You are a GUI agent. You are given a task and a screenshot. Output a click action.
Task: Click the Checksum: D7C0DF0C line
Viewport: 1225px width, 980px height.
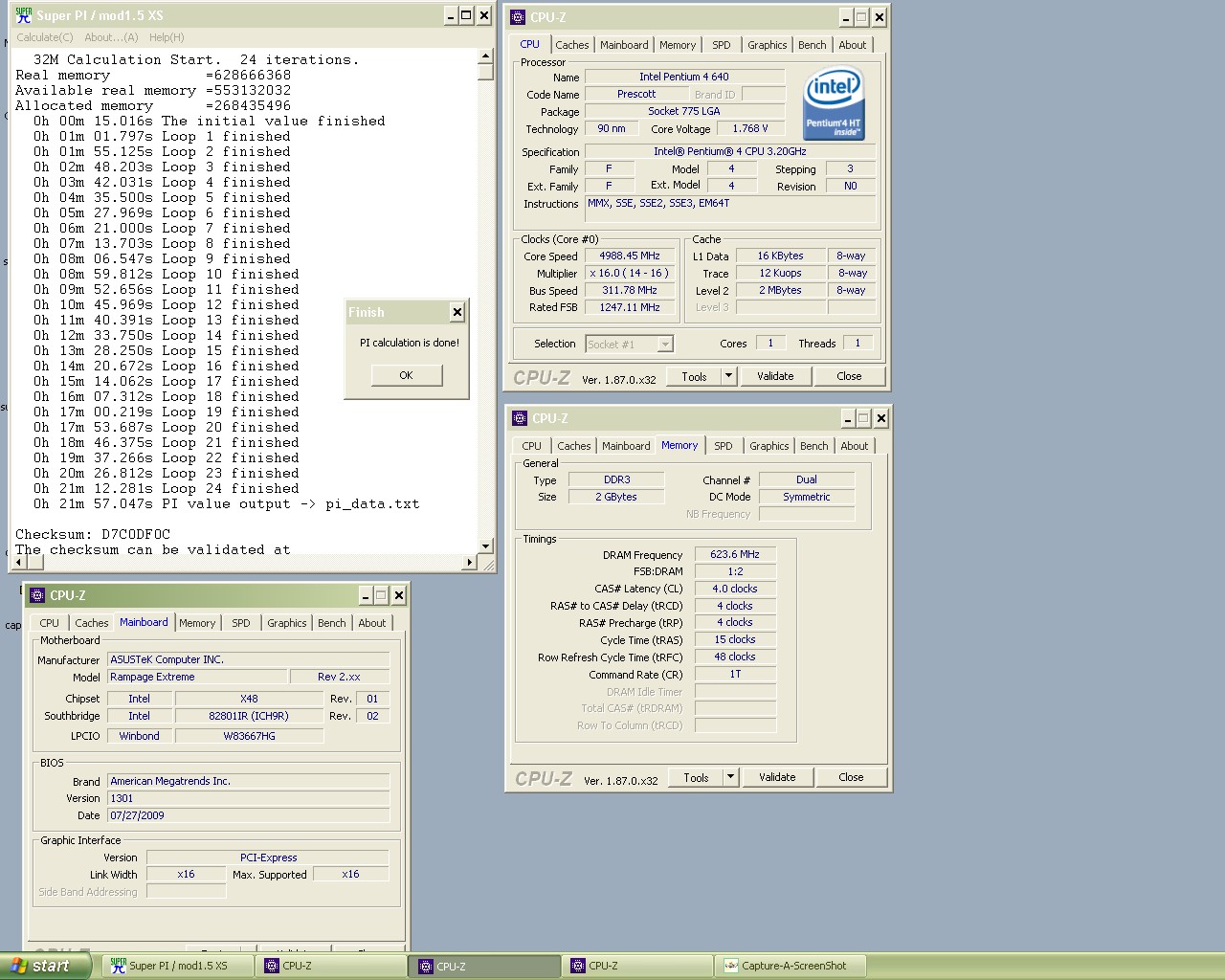click(93, 534)
